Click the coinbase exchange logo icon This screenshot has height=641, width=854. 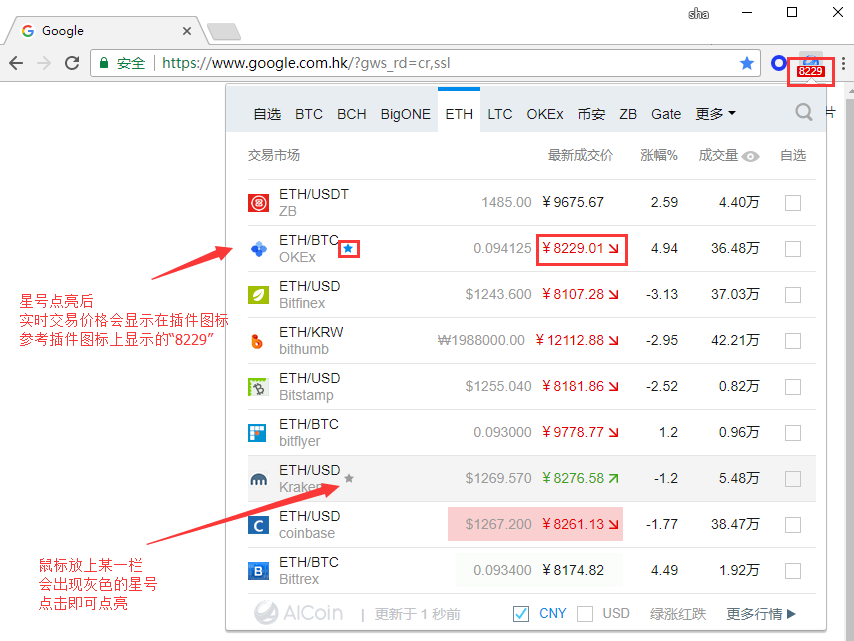click(258, 526)
